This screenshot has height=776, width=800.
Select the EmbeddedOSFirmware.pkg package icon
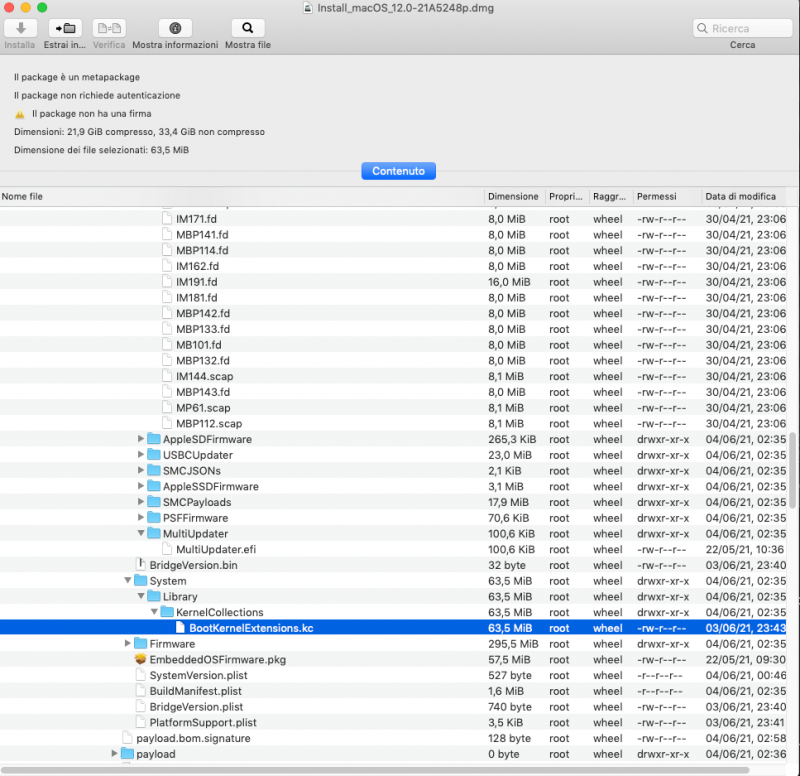point(140,660)
